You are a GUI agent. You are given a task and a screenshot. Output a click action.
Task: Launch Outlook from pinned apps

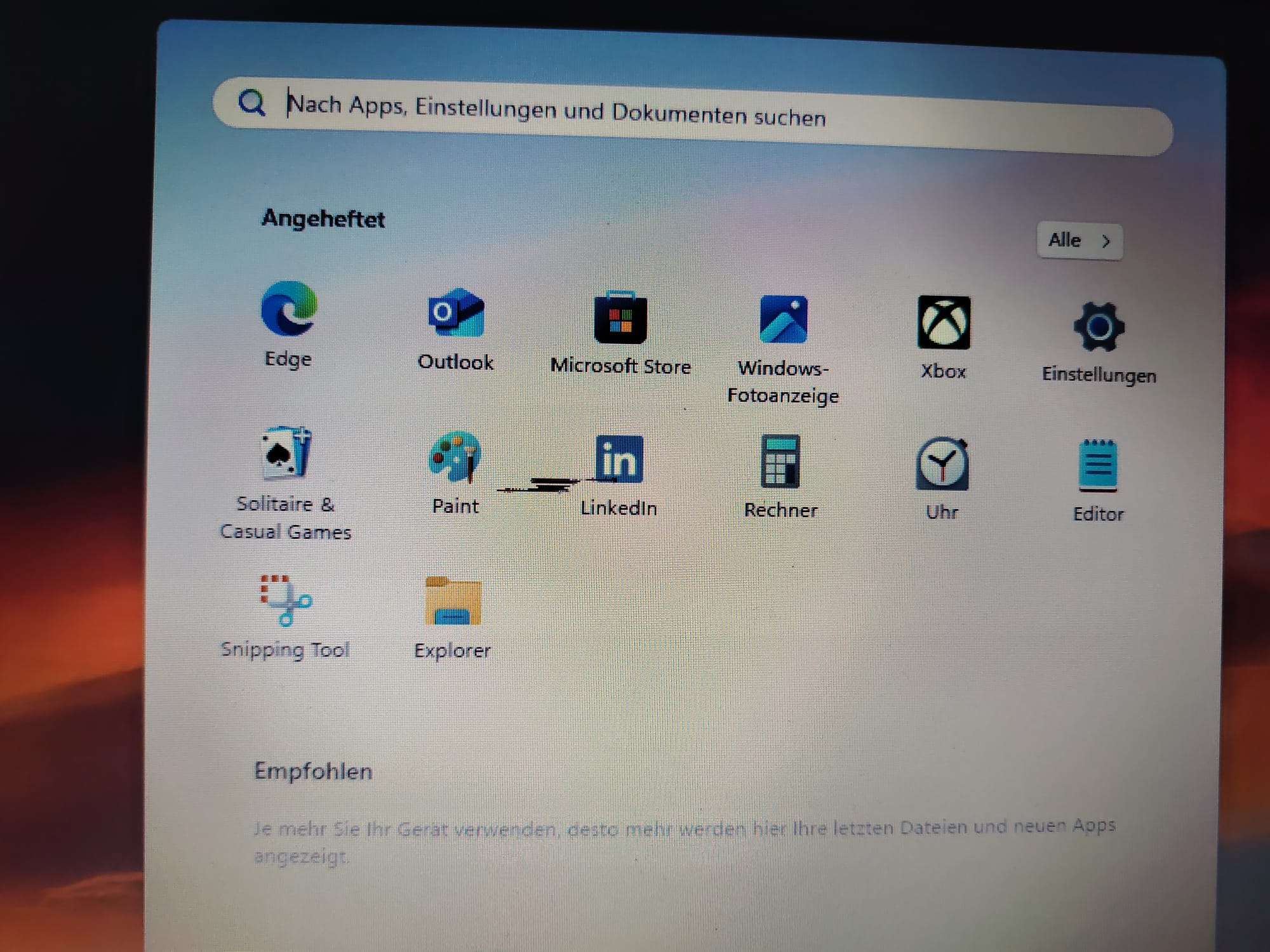click(456, 313)
